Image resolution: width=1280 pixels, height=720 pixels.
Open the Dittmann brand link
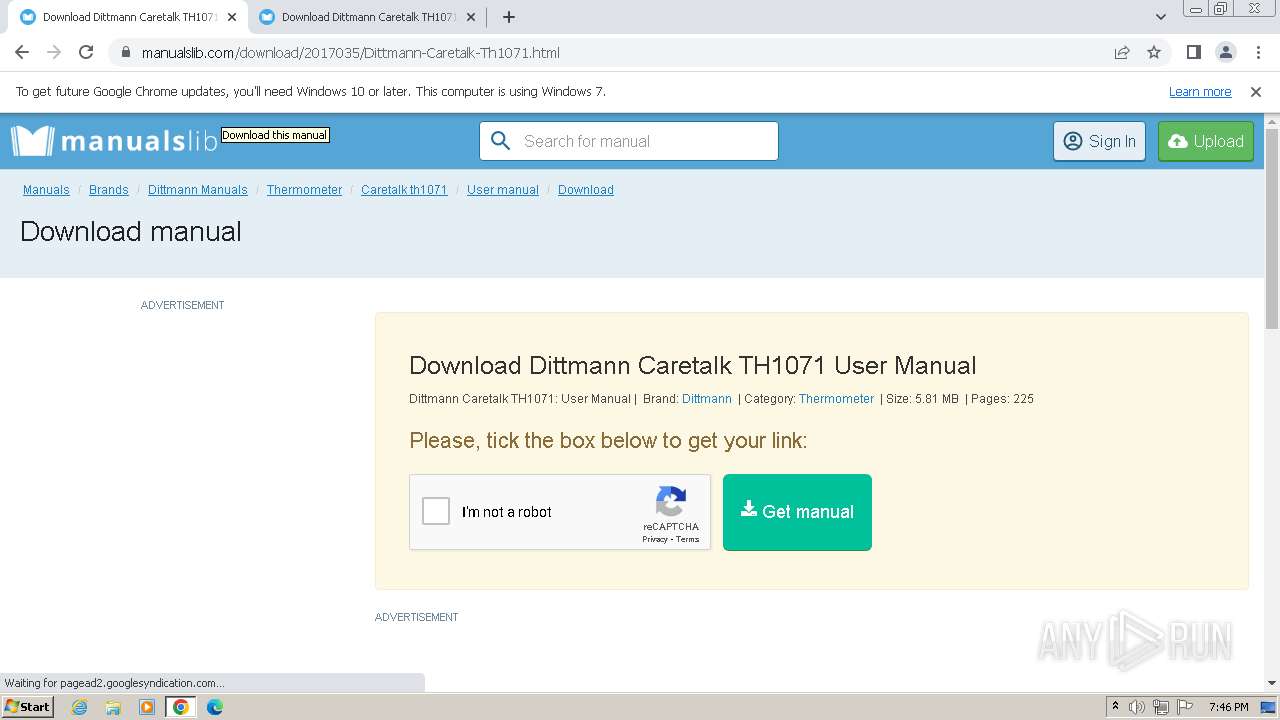click(x=707, y=398)
